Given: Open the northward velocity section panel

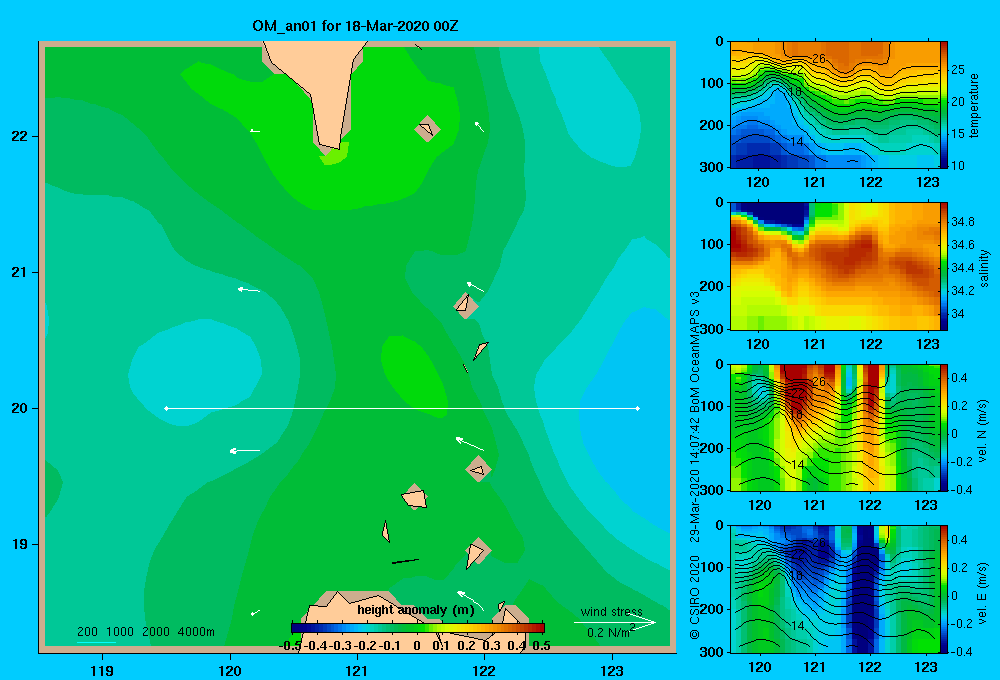Looking at the screenshot, I should 835,427.
